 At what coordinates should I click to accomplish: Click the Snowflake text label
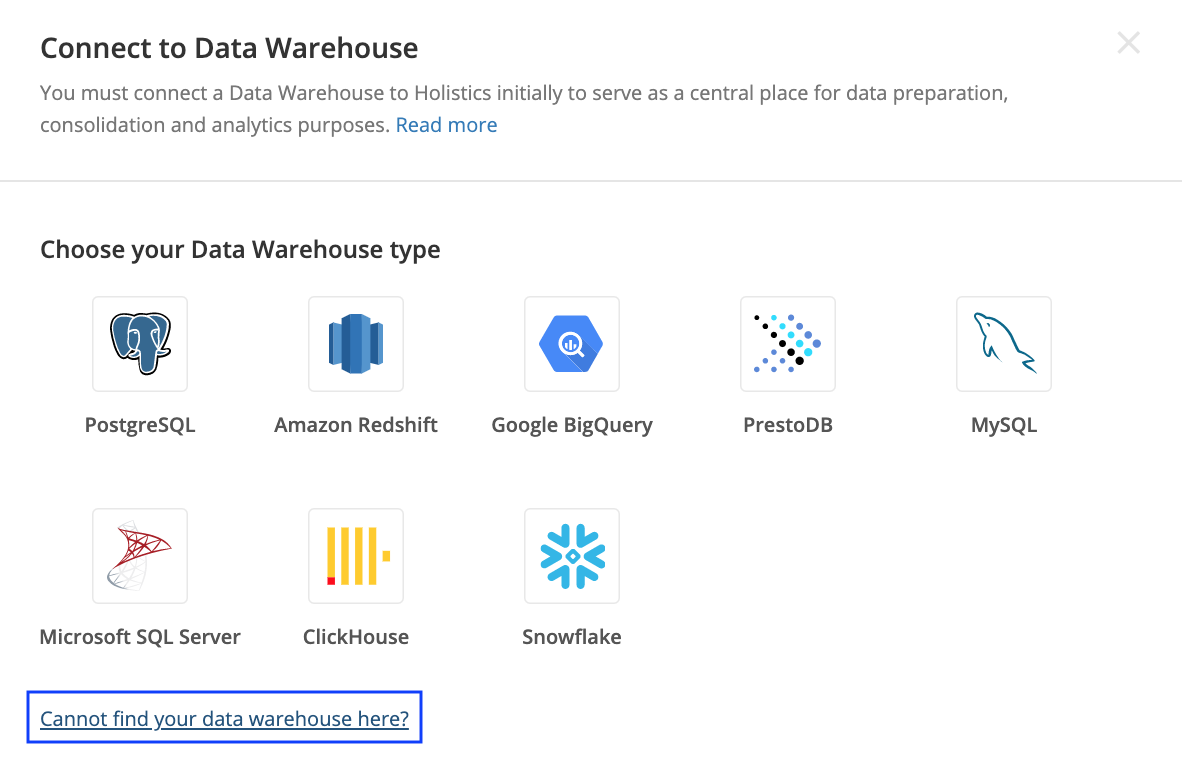[572, 637]
